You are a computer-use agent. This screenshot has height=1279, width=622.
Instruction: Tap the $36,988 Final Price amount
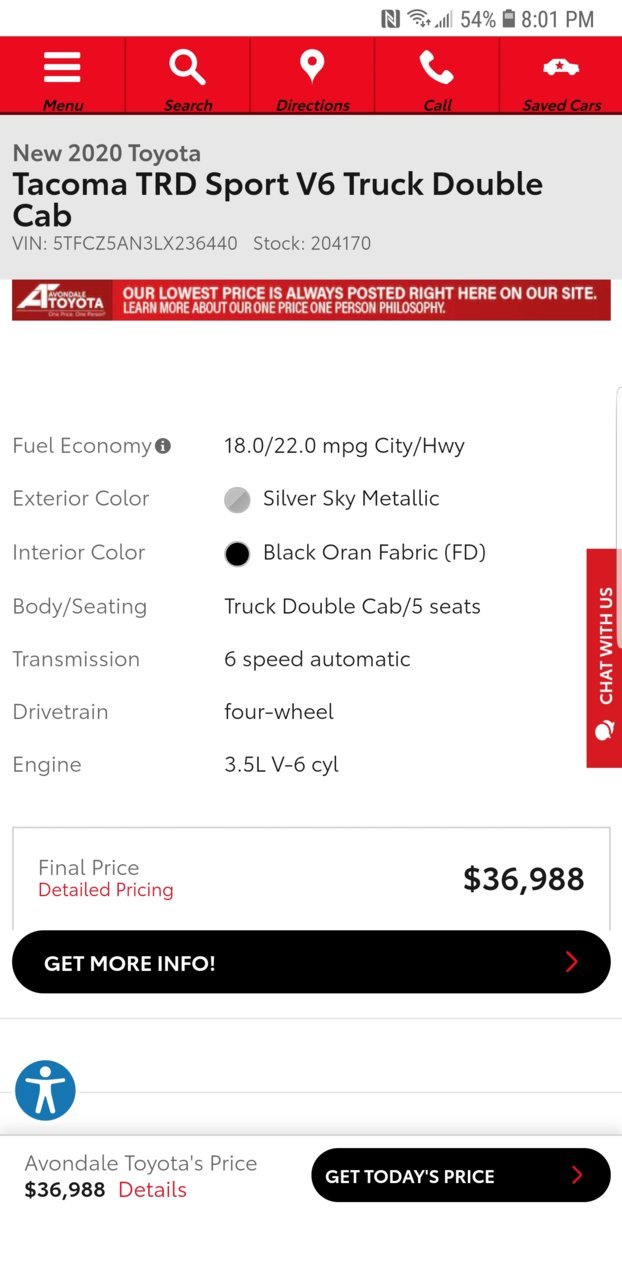coord(524,879)
